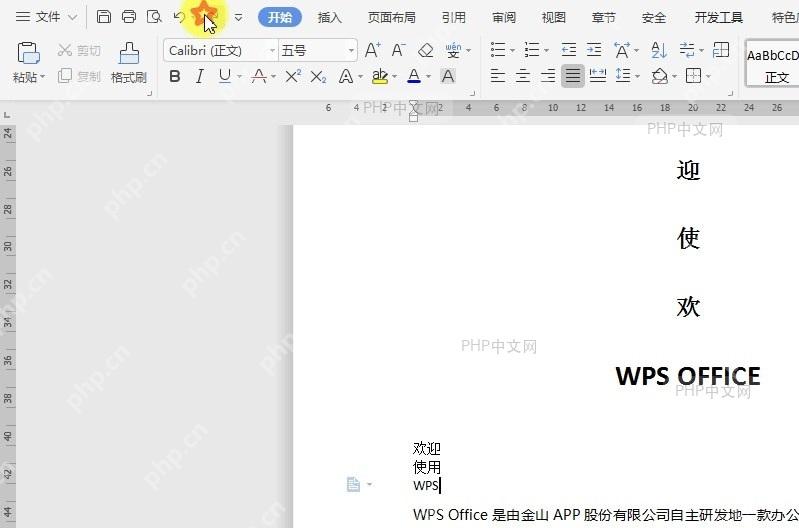Switch to the 页面布局 tab
The height and width of the screenshot is (528, 799).
[391, 17]
